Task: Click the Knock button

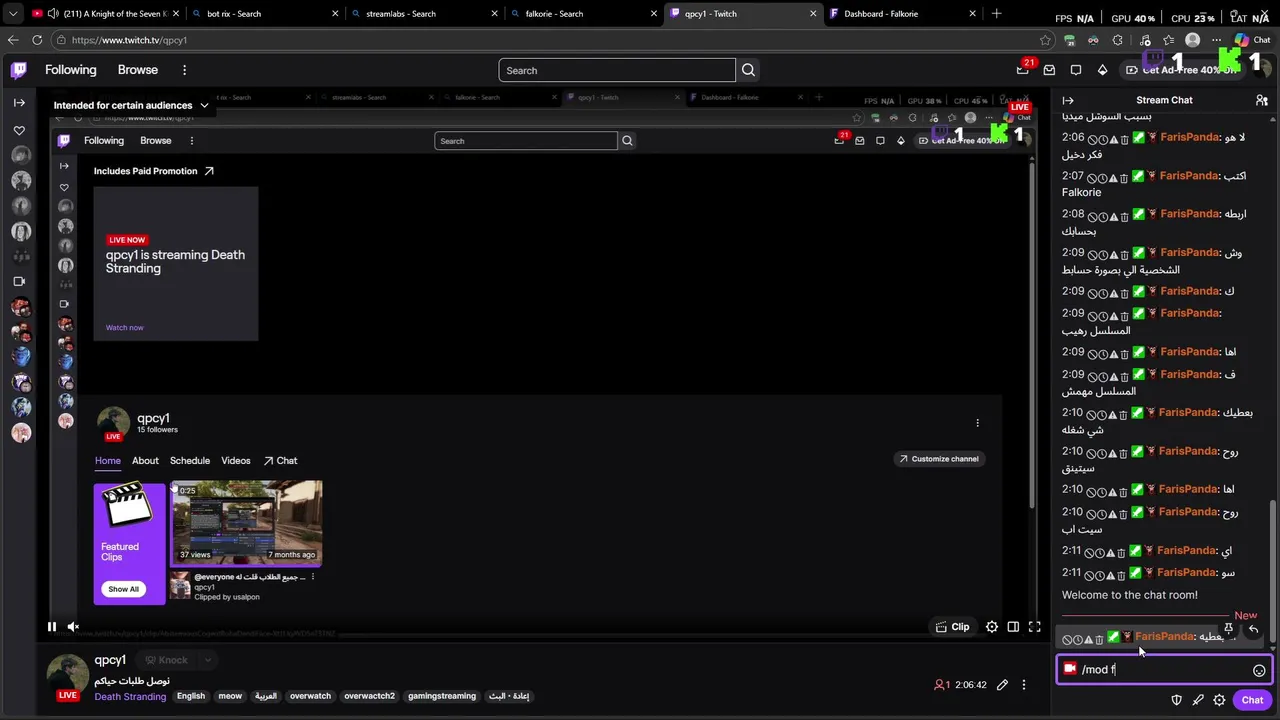Action: [x=167, y=660]
